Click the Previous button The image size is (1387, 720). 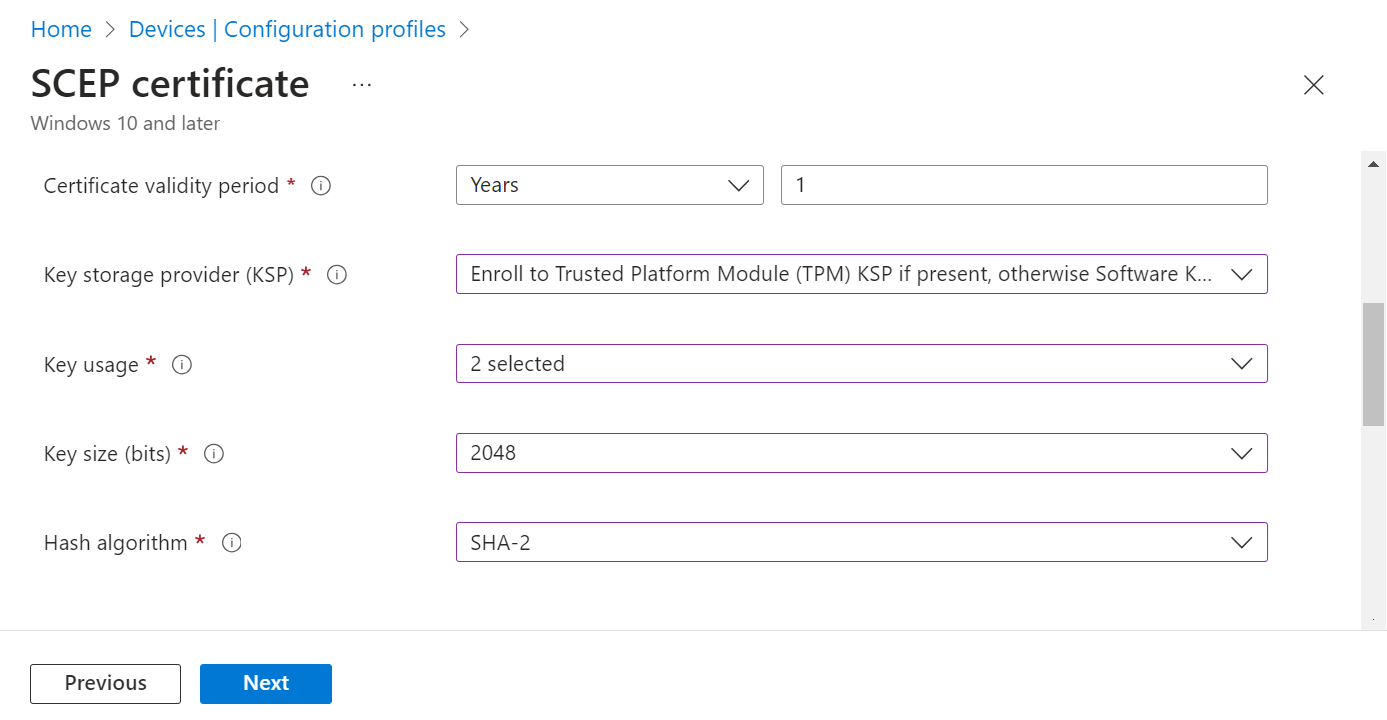pos(105,684)
